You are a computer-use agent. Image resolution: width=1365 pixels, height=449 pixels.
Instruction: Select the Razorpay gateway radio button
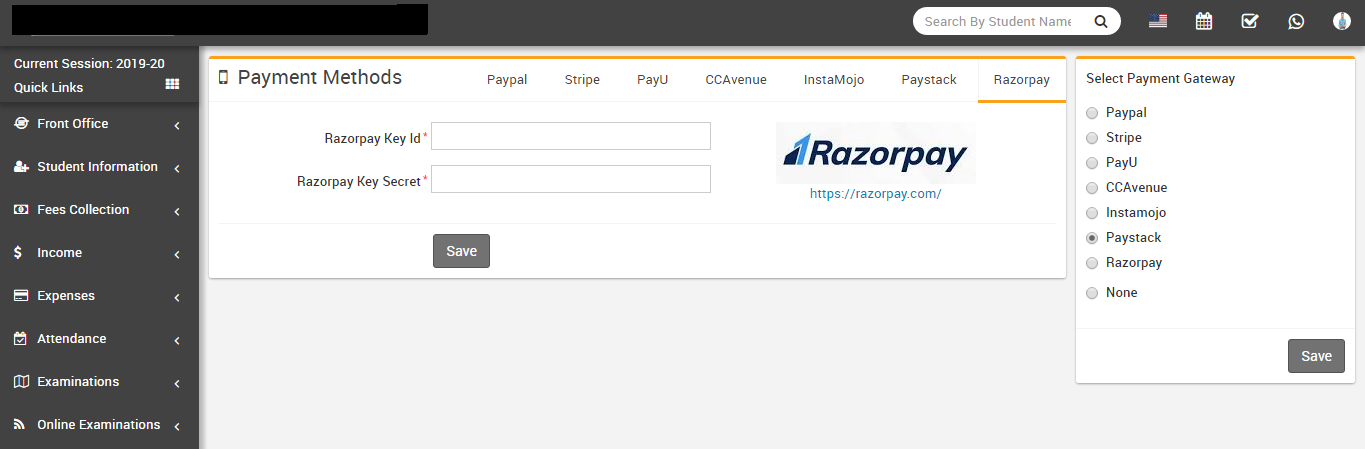click(1092, 263)
